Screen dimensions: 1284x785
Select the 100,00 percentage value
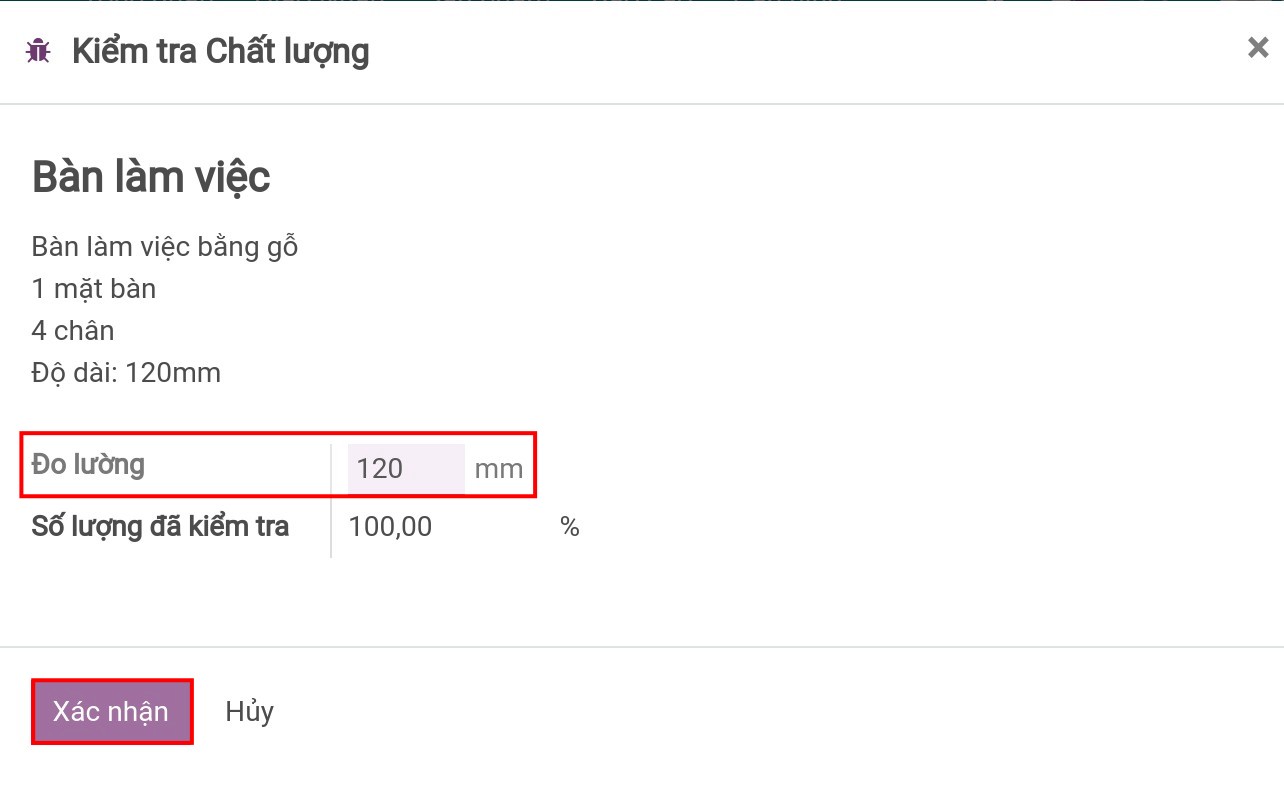[x=390, y=525]
